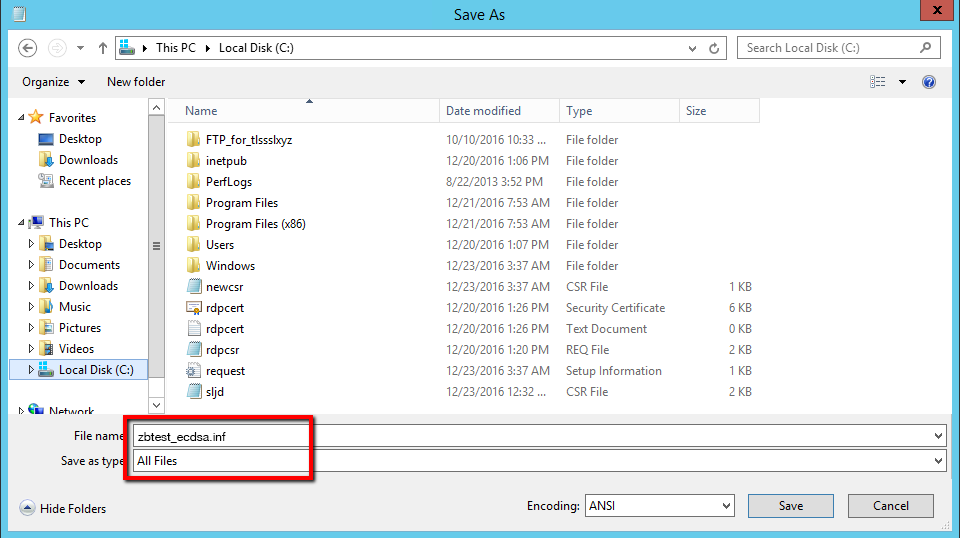
Task: Refresh the Local Disk (C:) folder view
Action: pyautogui.click(x=715, y=48)
